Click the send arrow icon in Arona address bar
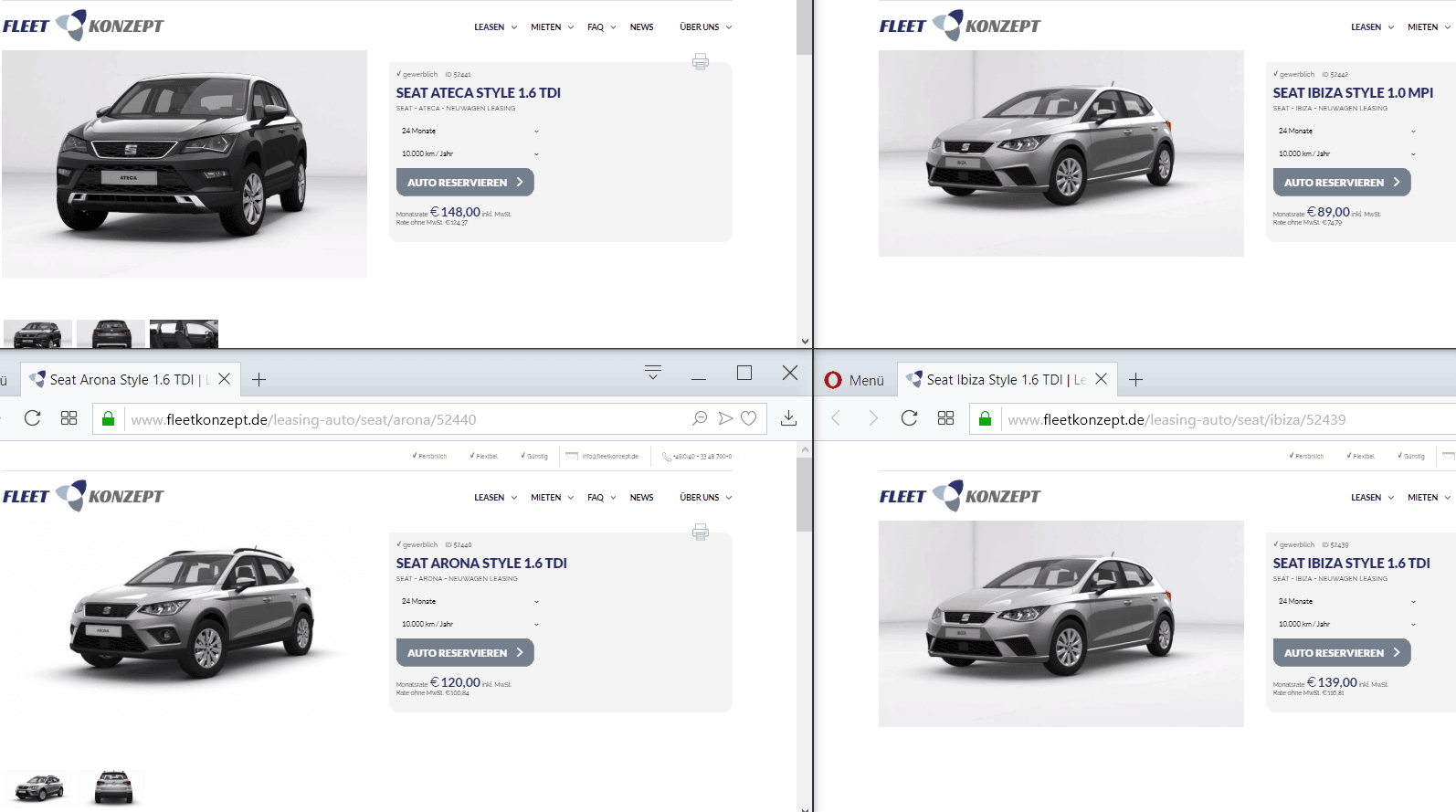The image size is (1456, 812). point(725,418)
